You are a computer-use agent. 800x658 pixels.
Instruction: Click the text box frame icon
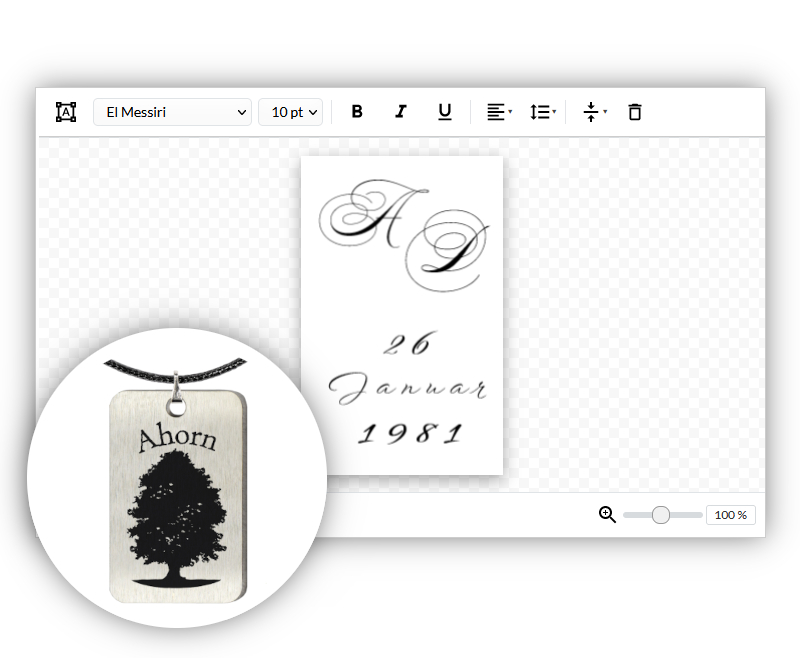66,112
